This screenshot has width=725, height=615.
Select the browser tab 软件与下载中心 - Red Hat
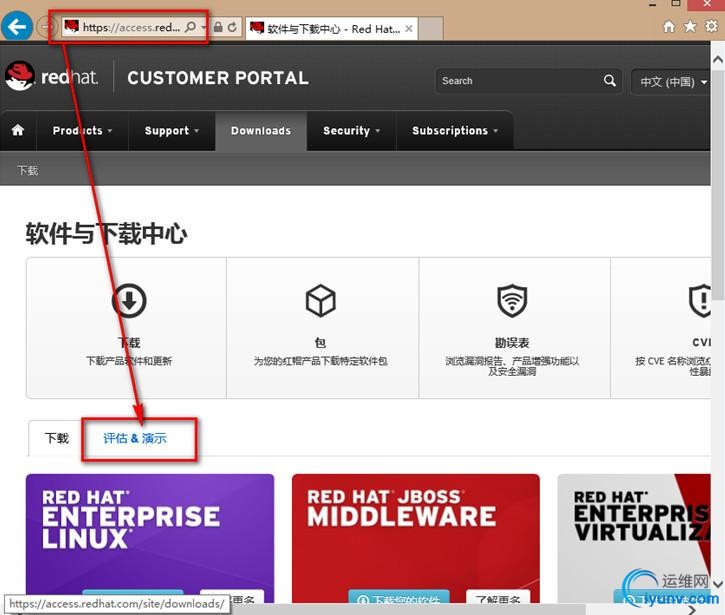click(332, 29)
